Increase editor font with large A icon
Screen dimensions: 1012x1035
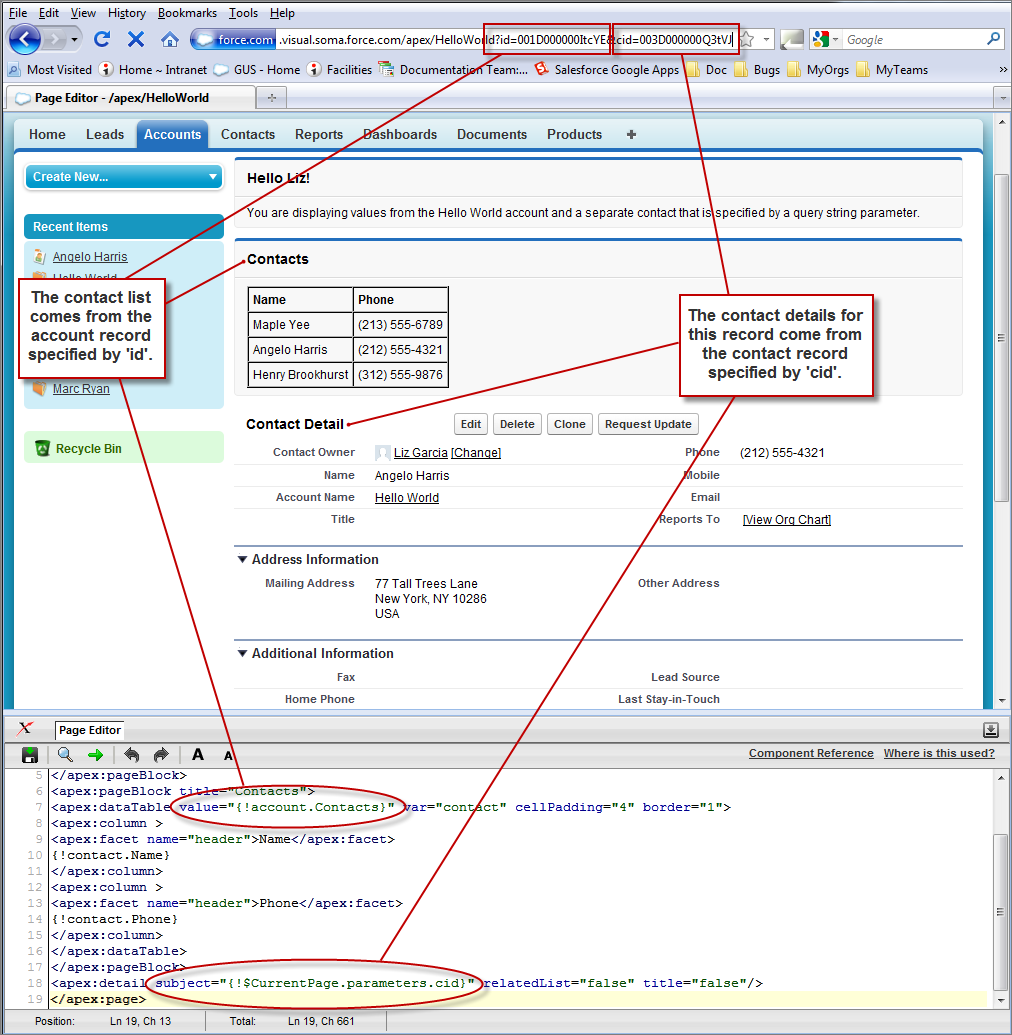pyautogui.click(x=197, y=755)
